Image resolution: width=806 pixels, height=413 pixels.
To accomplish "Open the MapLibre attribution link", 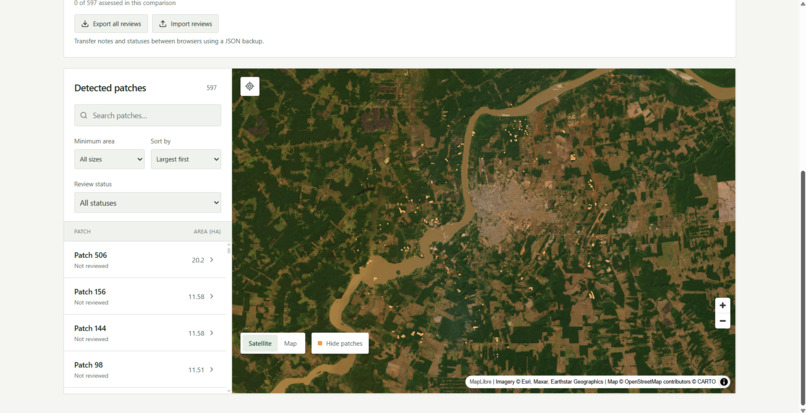I will coord(480,382).
